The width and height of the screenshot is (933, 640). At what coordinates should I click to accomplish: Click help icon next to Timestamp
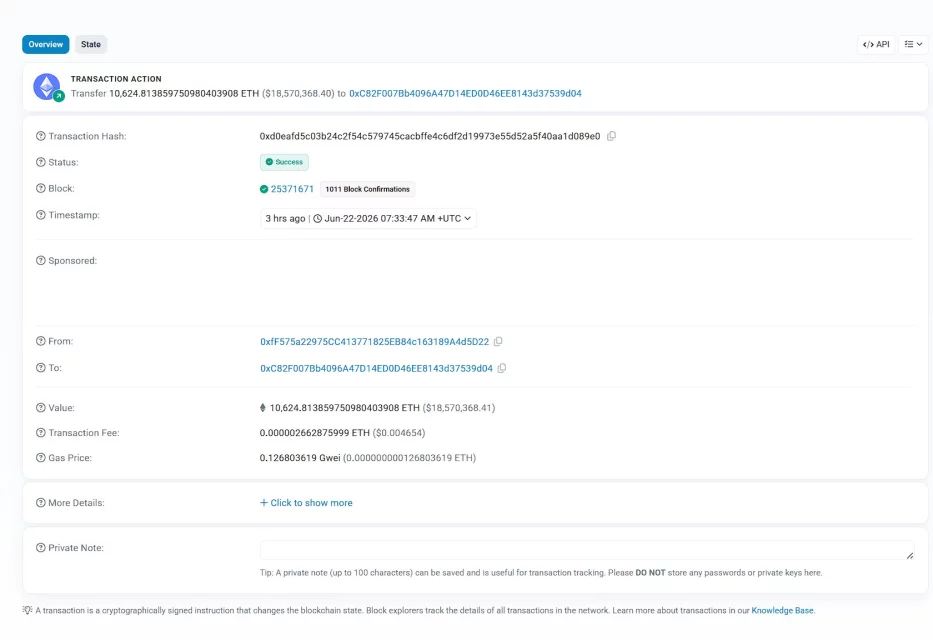[x=40, y=215]
